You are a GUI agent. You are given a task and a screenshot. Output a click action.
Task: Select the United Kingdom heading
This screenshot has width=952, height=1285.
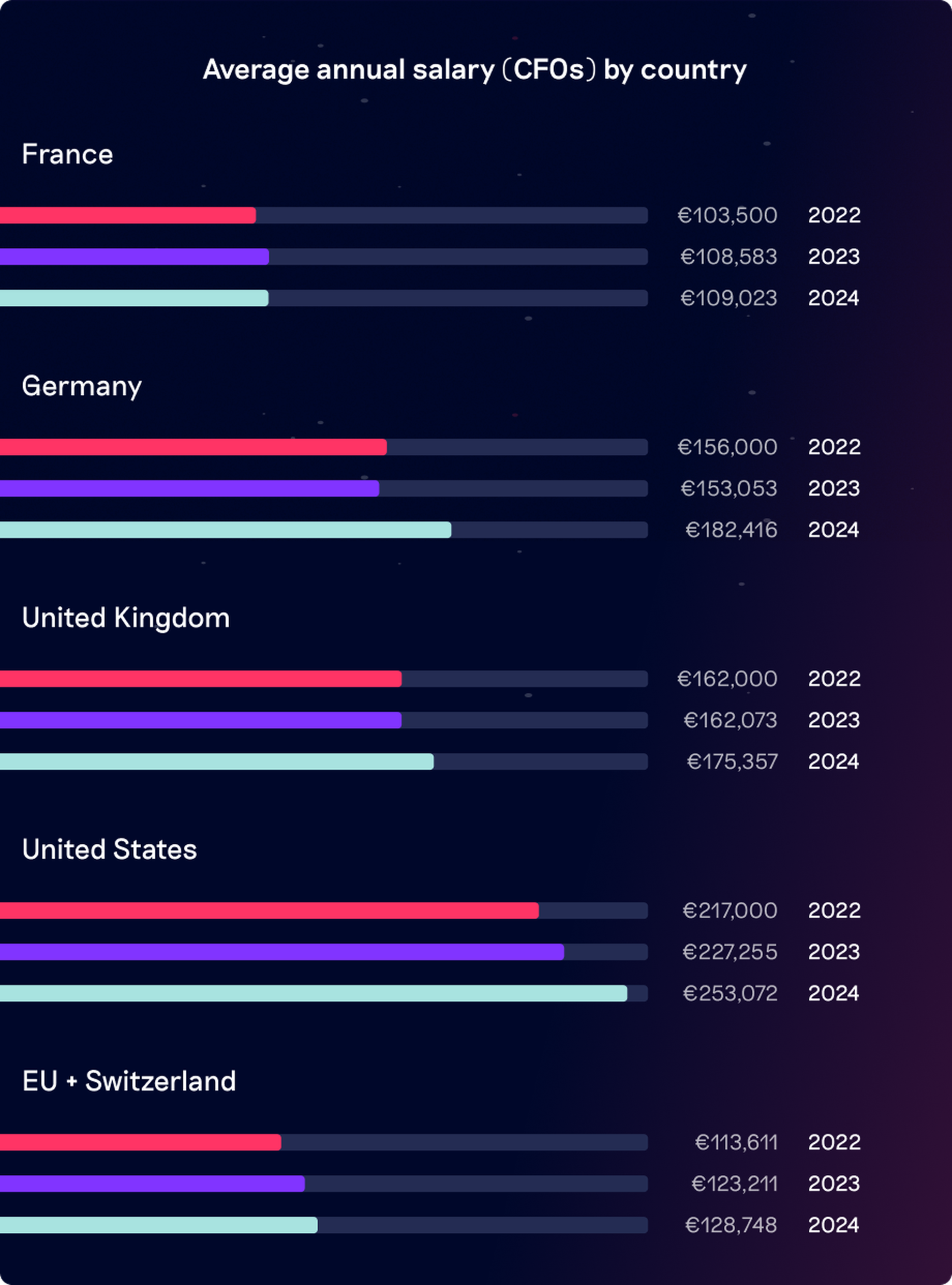pyautogui.click(x=126, y=618)
